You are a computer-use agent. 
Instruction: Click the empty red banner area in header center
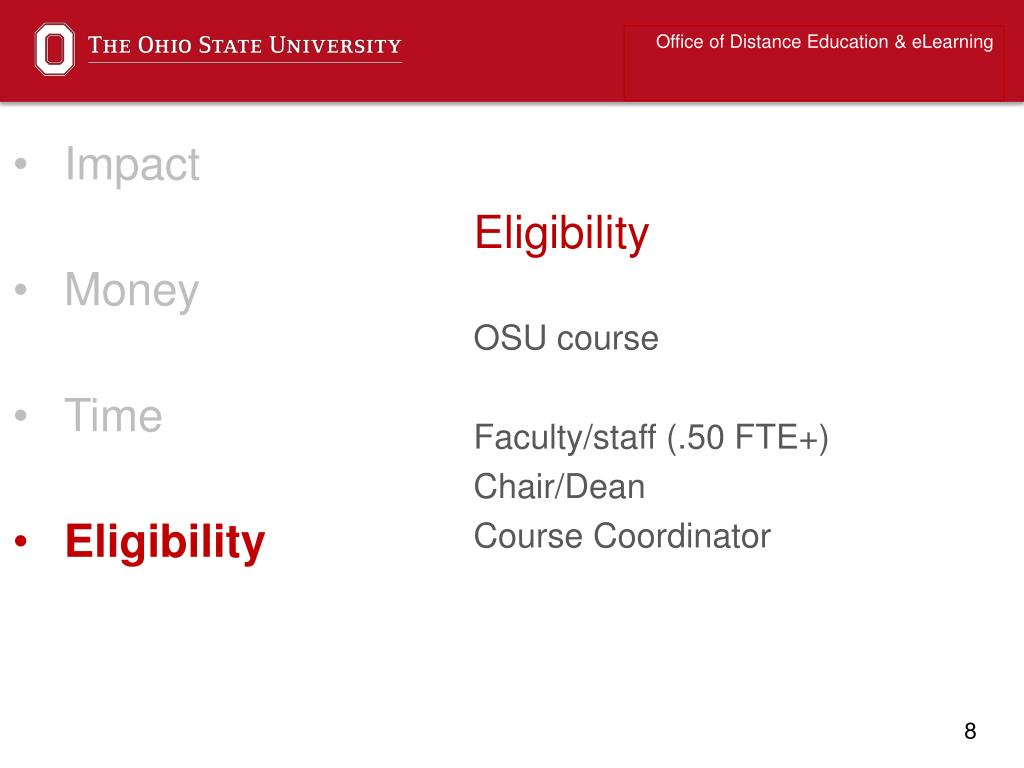[513, 51]
